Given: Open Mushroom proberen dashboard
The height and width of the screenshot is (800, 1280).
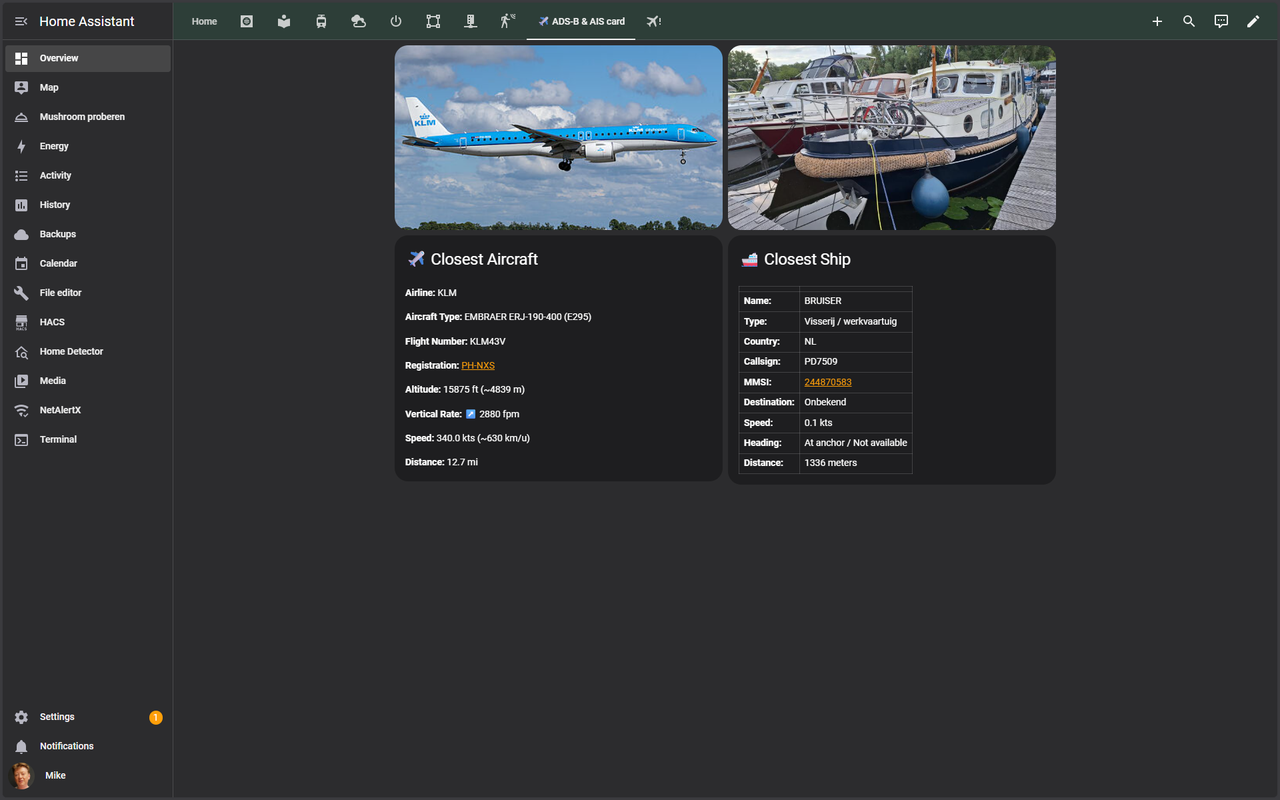Looking at the screenshot, I should (88, 117).
